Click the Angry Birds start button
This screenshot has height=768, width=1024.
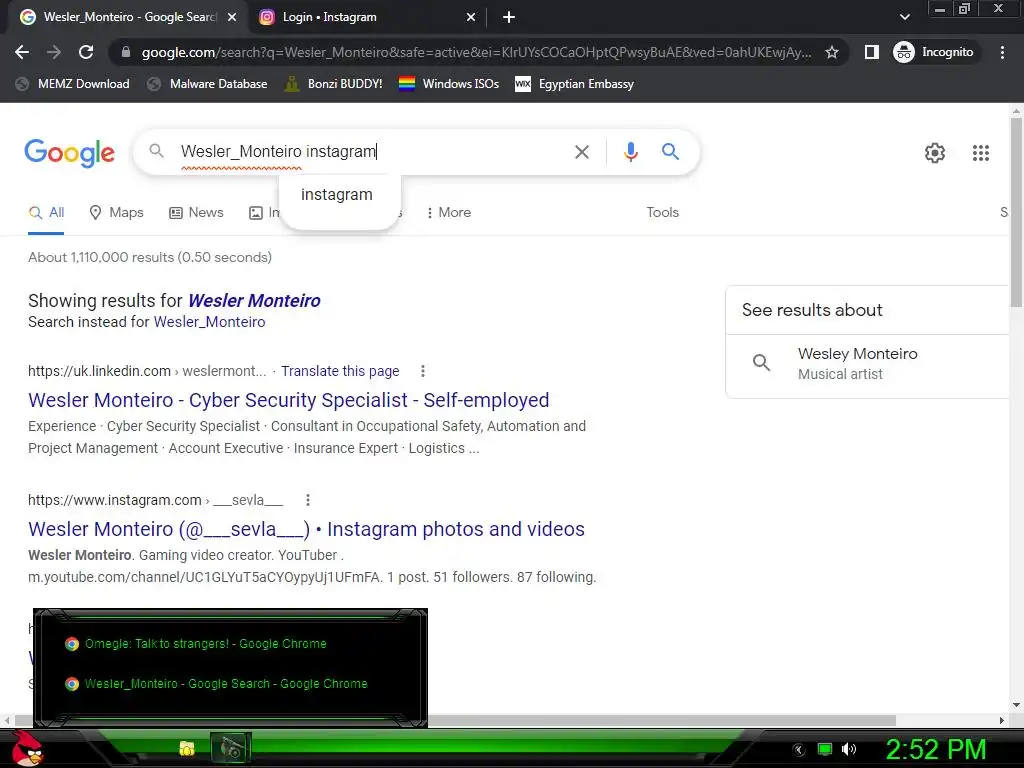click(x=27, y=748)
